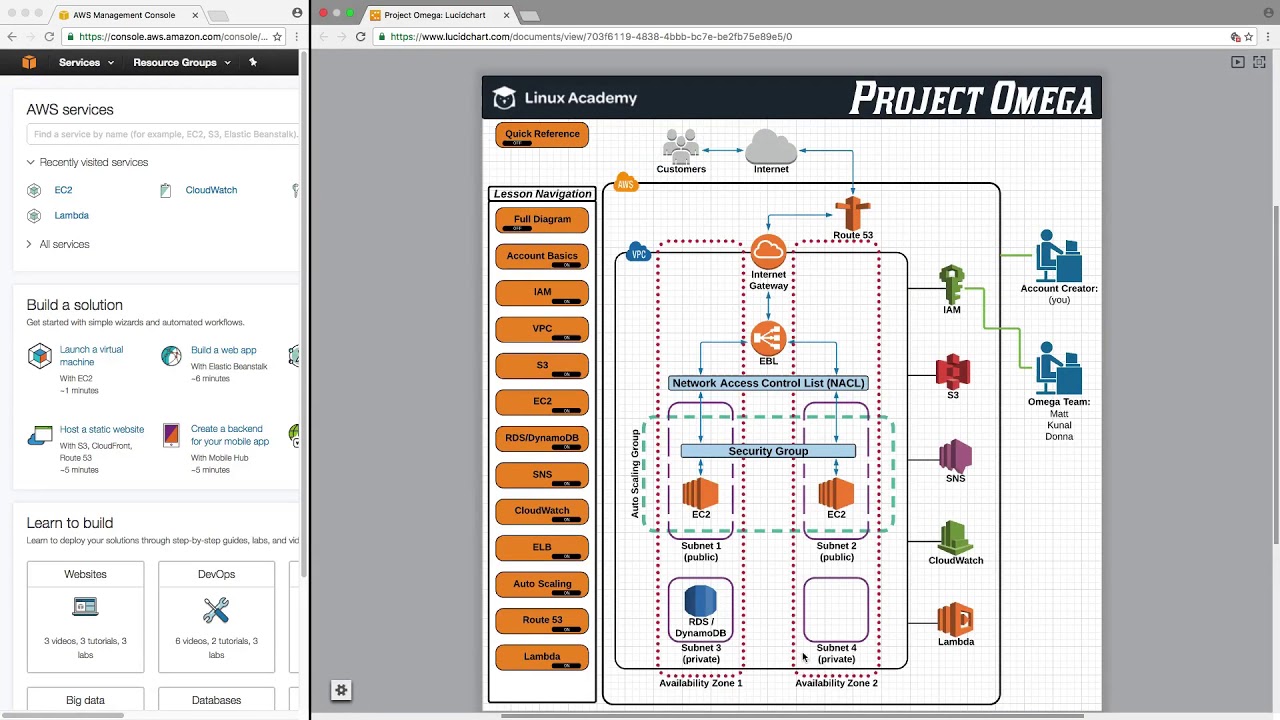The width and height of the screenshot is (1280, 720).
Task: Open the Websites learning card
Action: pos(85,617)
